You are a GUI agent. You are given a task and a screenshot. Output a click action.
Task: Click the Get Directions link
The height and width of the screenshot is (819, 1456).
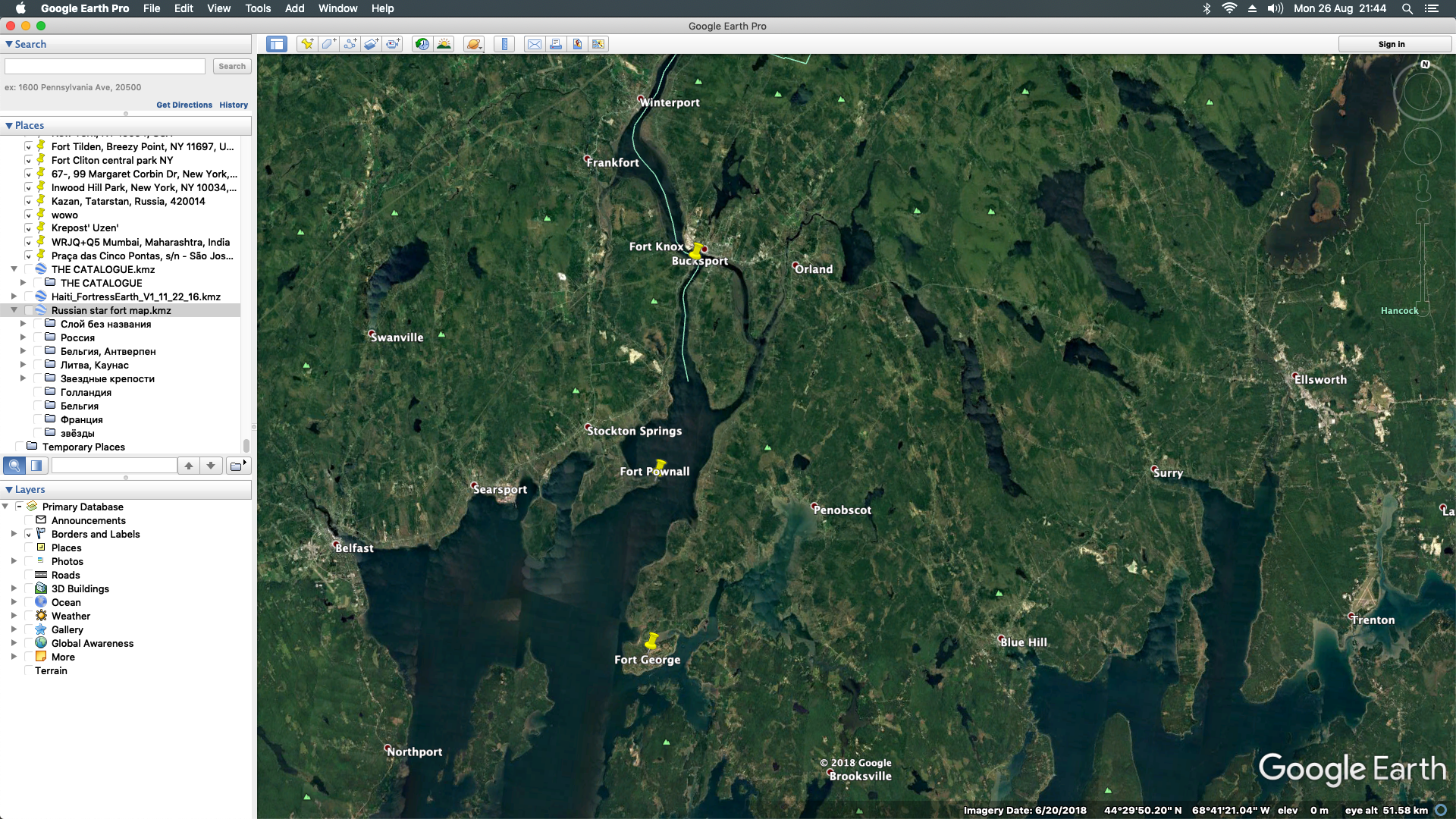click(184, 105)
